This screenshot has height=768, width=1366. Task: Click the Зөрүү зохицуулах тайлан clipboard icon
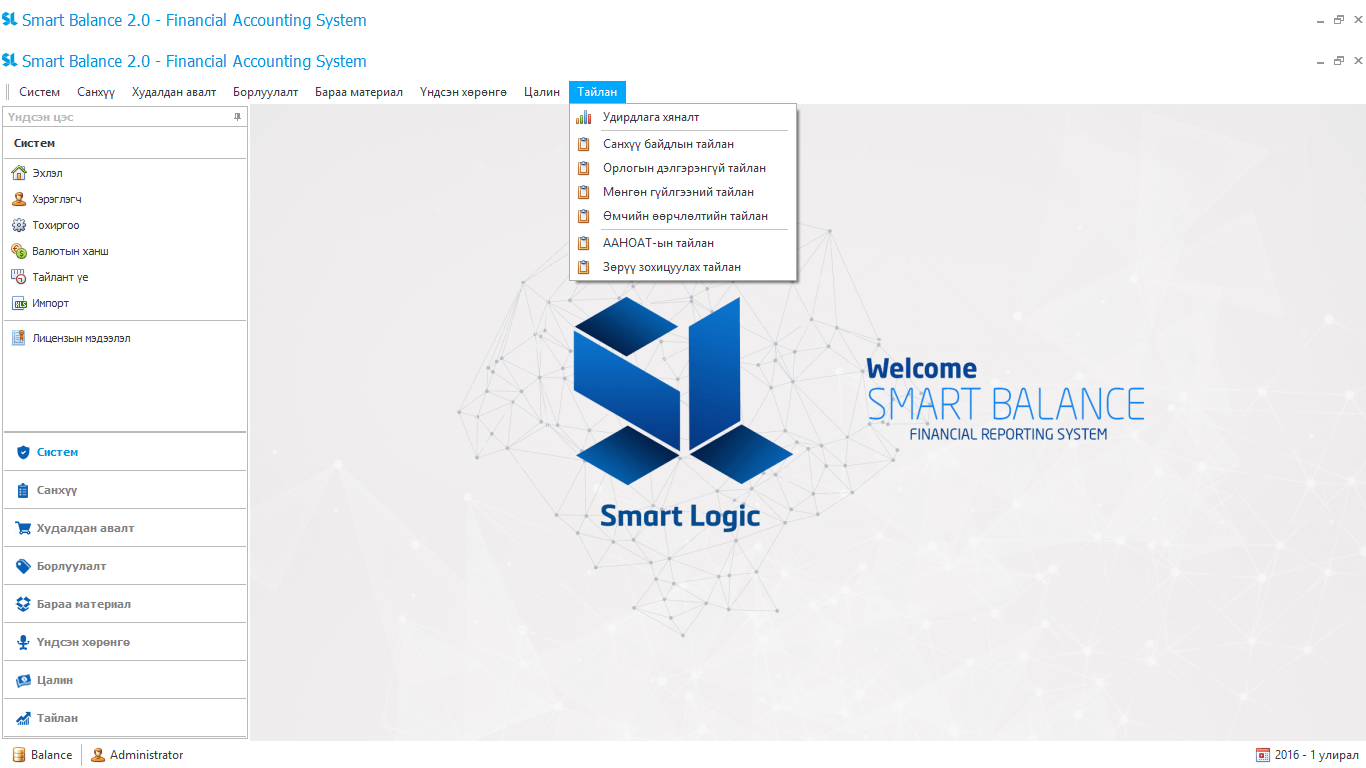click(583, 267)
